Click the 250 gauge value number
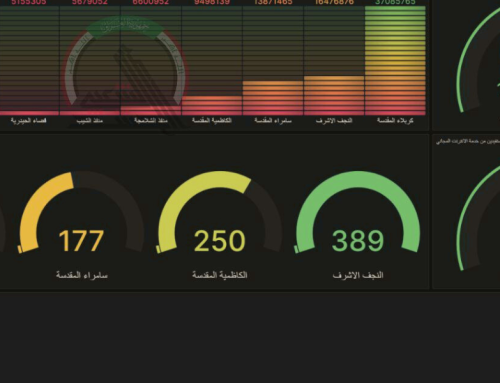 pyautogui.click(x=220, y=241)
